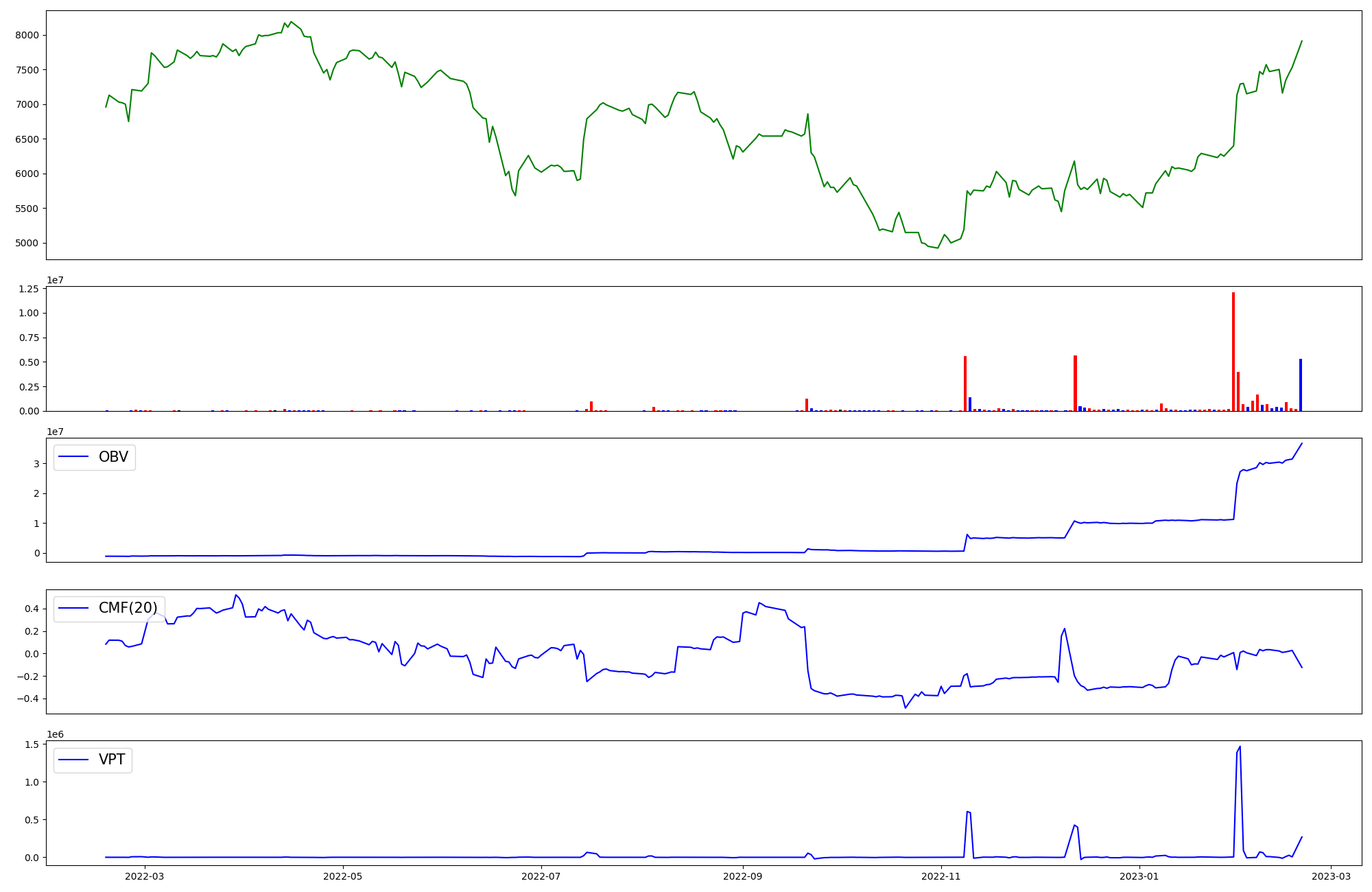Click the 2022-07 date tick label

(x=541, y=876)
